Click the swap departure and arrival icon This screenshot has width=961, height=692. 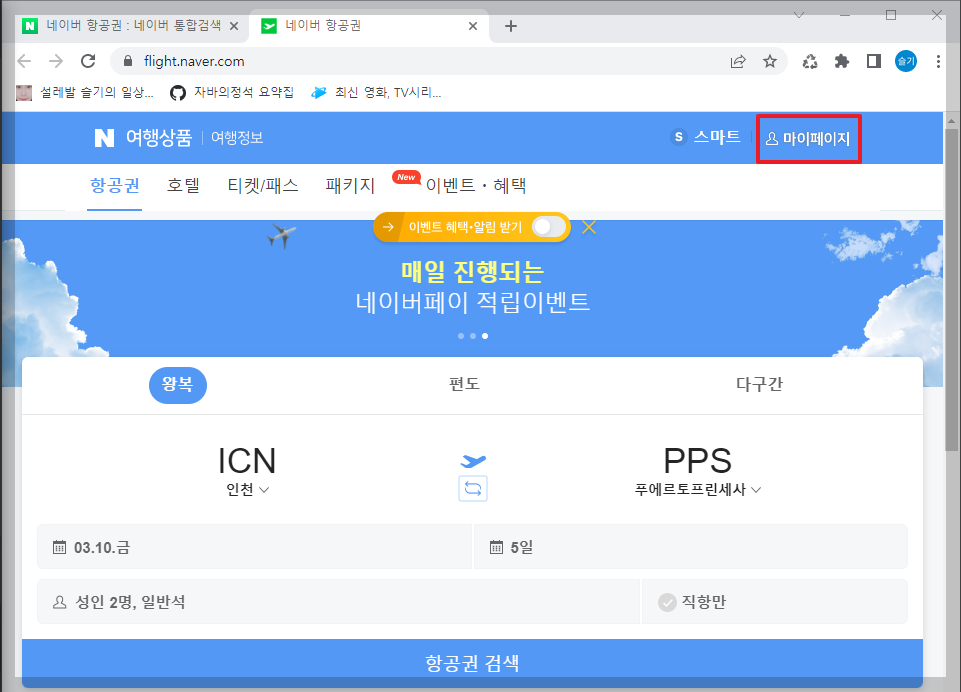coord(473,489)
